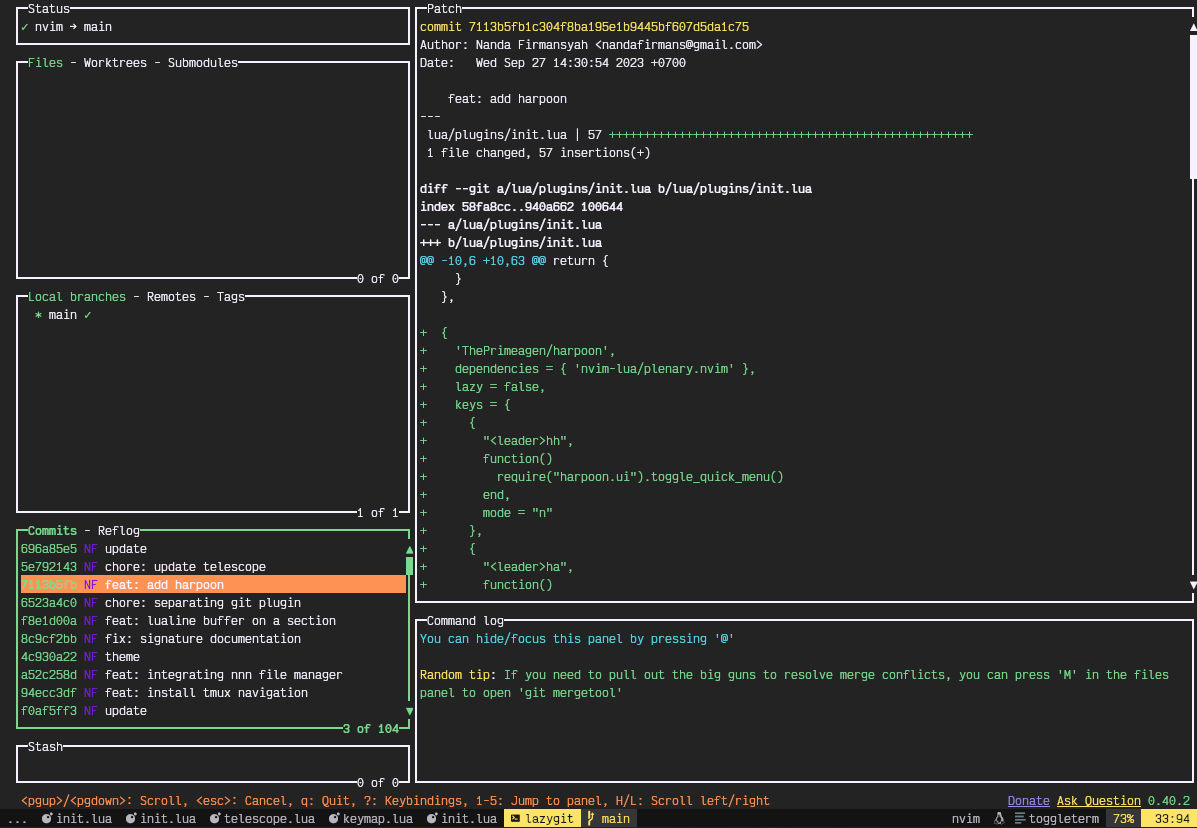
Task: Click the Linux penguin icon in statusline
Action: (1001, 819)
